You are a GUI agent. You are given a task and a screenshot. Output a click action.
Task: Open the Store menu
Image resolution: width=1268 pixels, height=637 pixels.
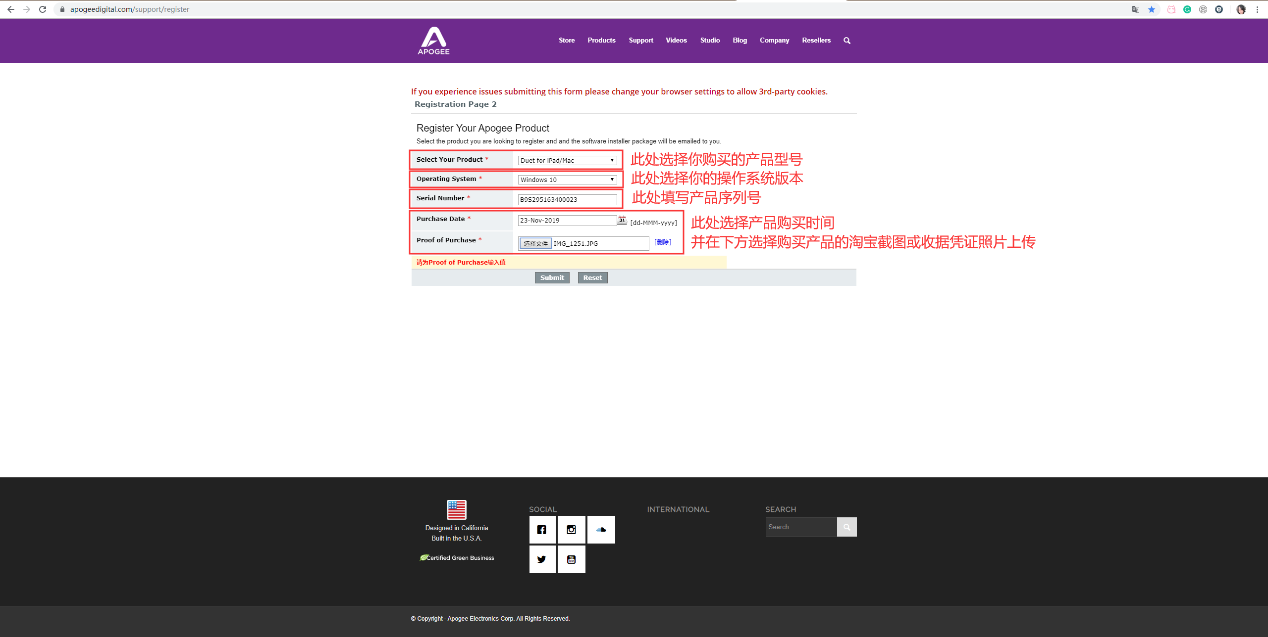(567, 41)
